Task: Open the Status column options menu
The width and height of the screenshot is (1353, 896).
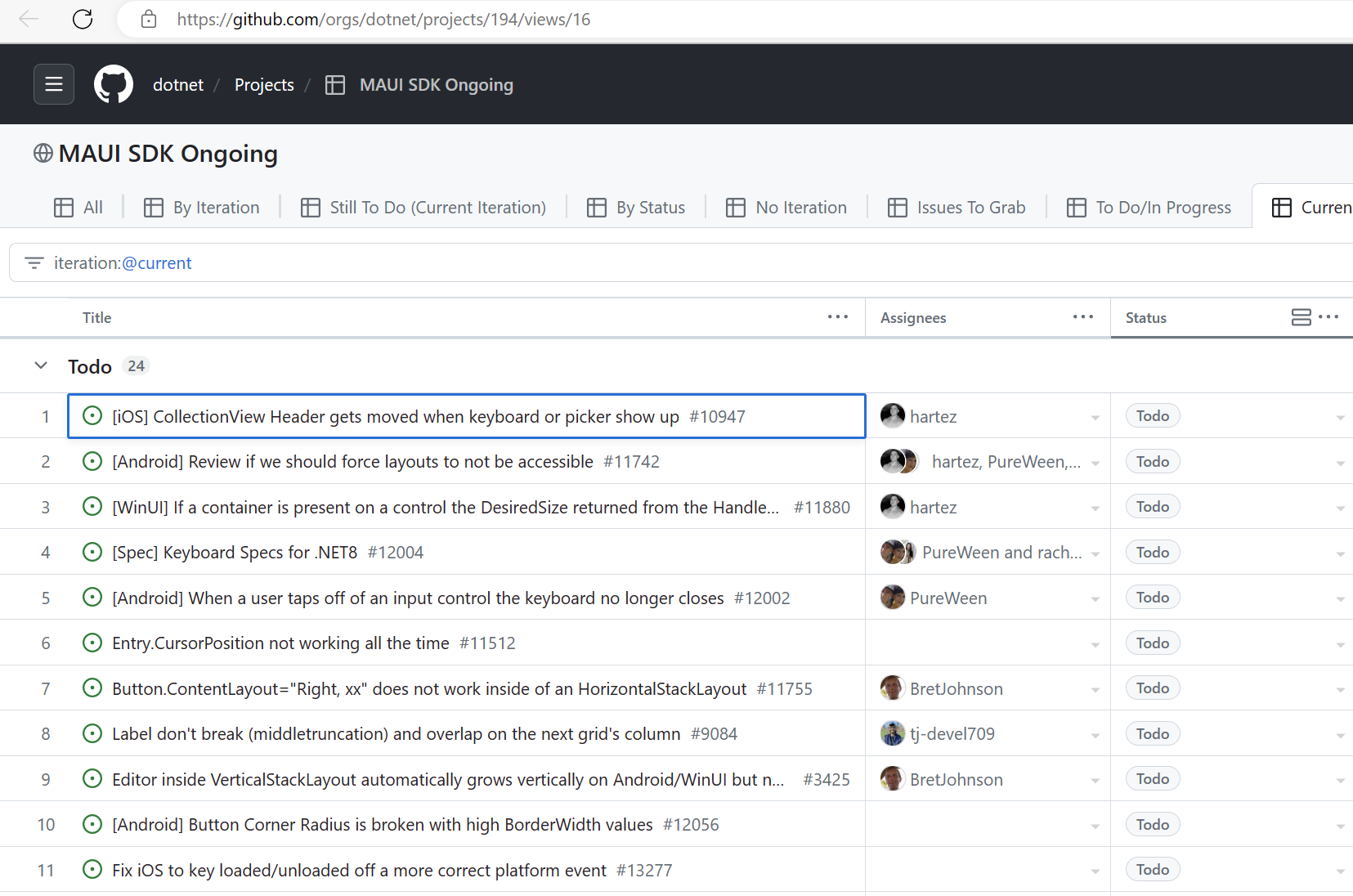Action: coord(1328,317)
